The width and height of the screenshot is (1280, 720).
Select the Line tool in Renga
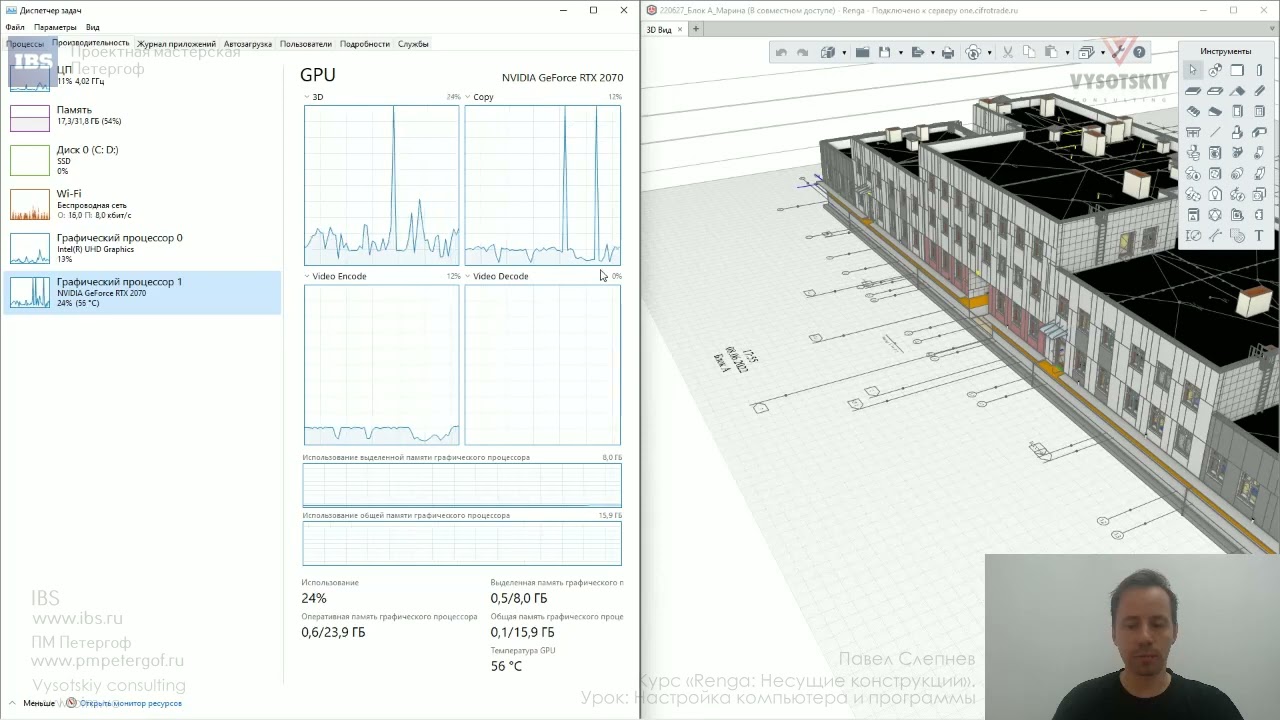(x=1215, y=132)
